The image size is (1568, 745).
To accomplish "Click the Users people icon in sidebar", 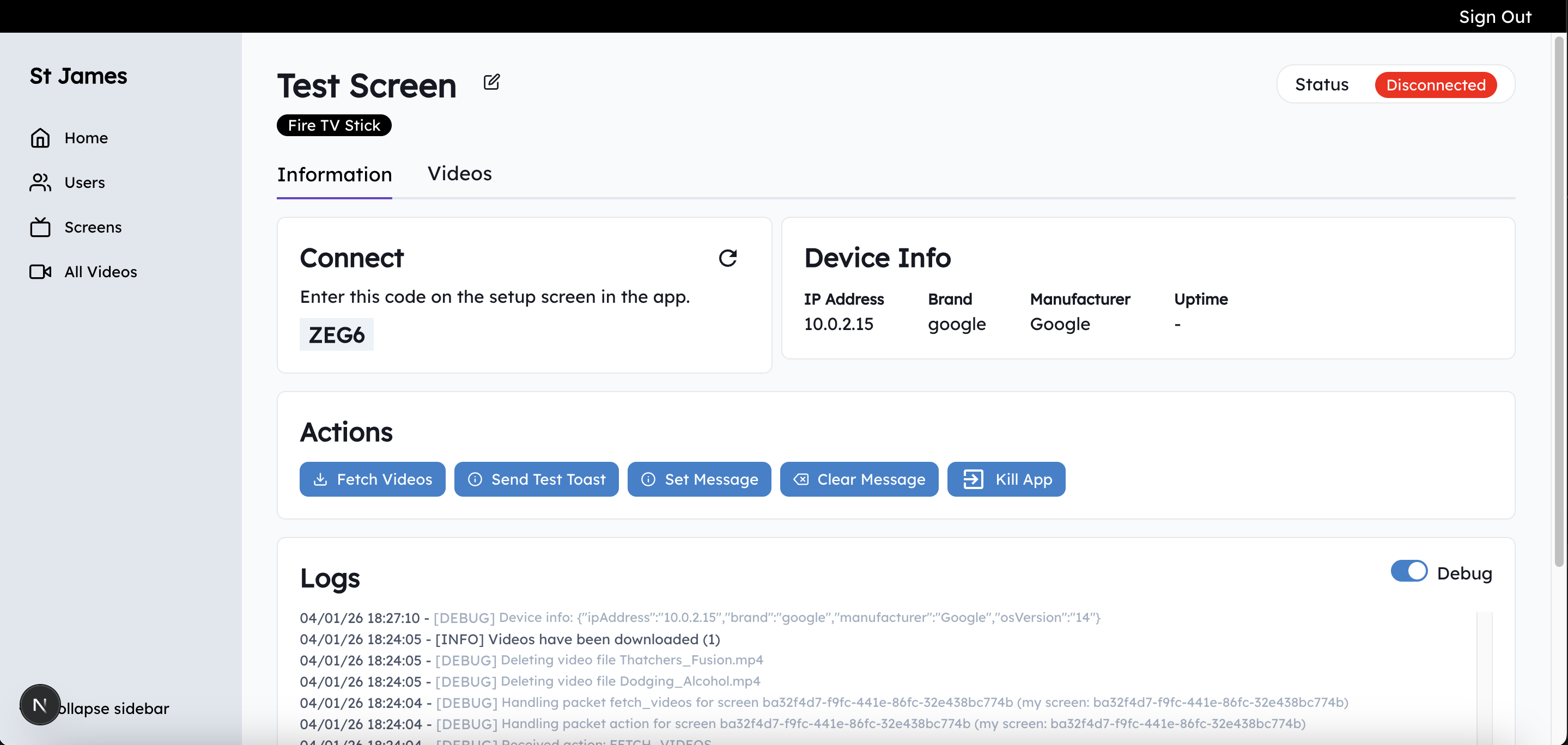I will pyautogui.click(x=40, y=182).
